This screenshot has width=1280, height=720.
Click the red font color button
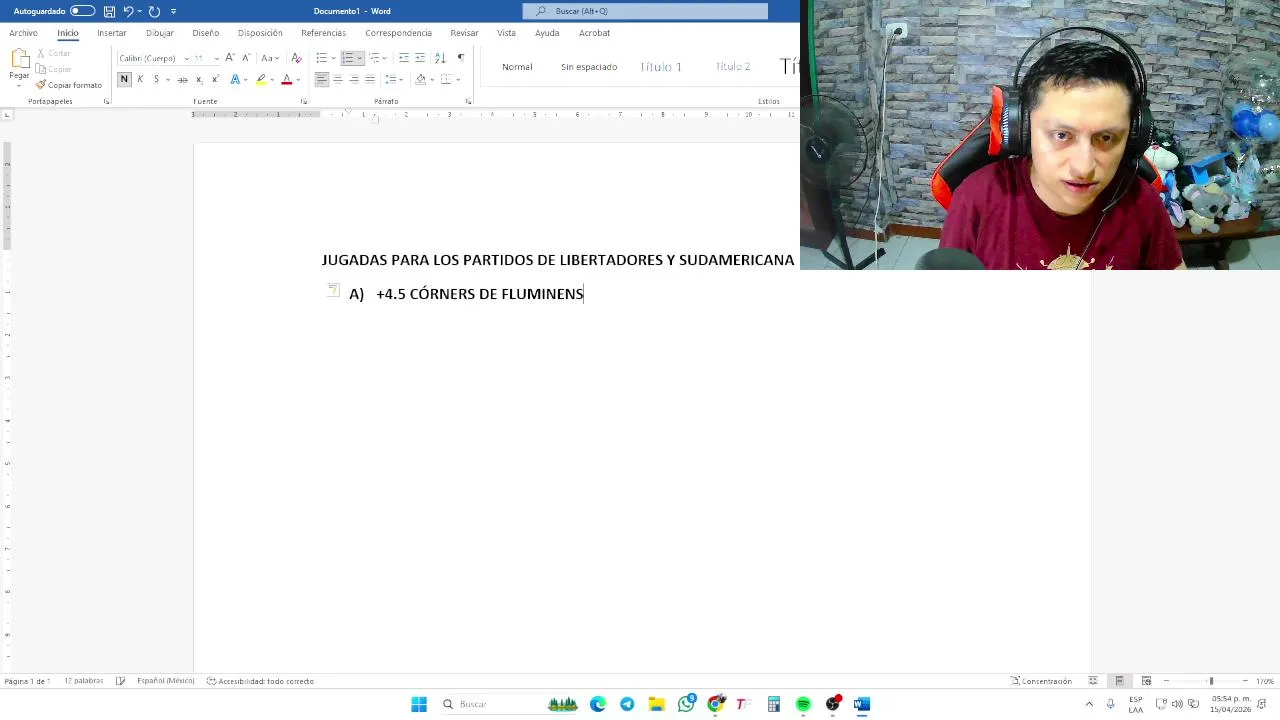click(287, 79)
